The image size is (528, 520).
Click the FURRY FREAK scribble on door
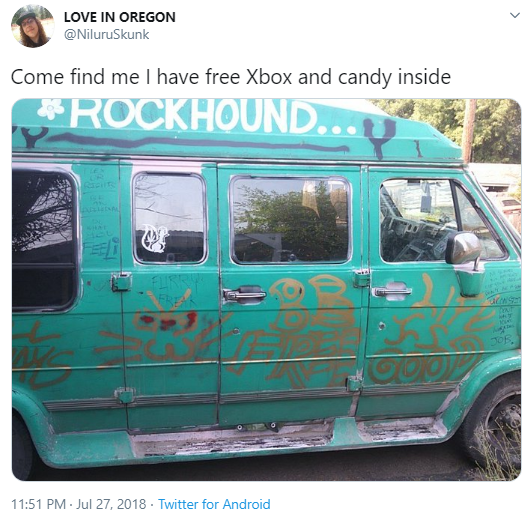pos(174,289)
